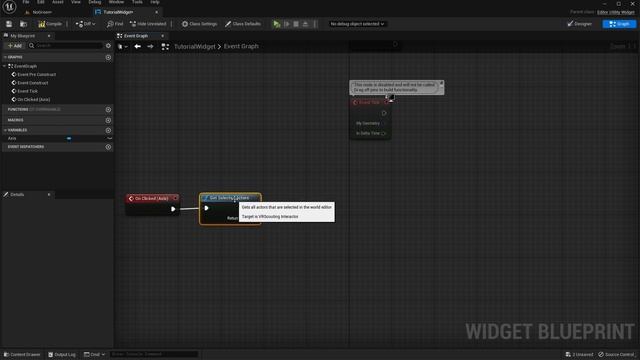Open the View menu

pyautogui.click(x=76, y=2)
